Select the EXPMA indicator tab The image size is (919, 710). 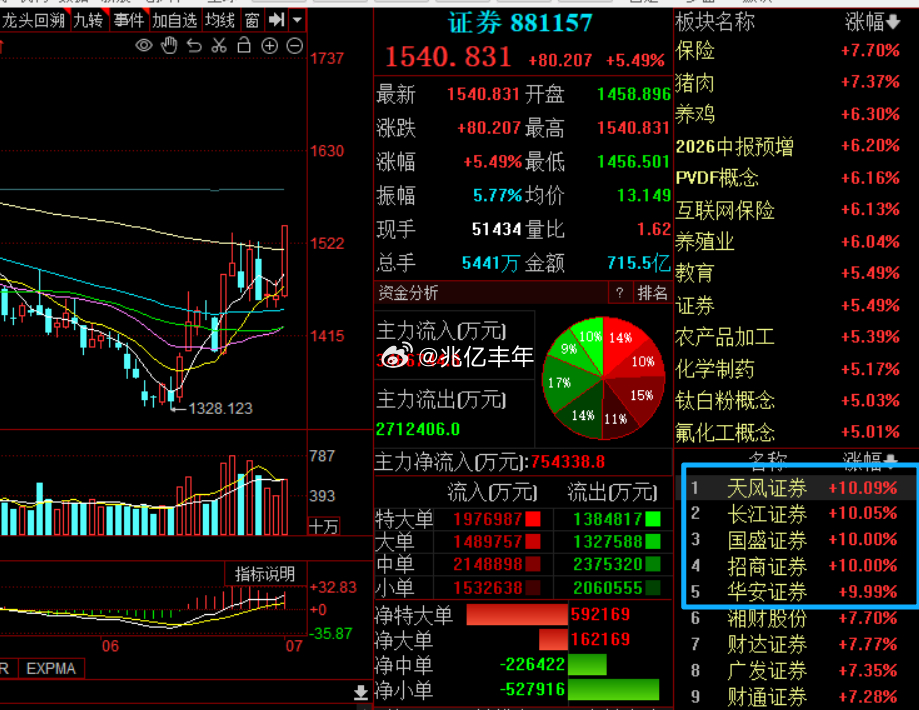[52, 669]
